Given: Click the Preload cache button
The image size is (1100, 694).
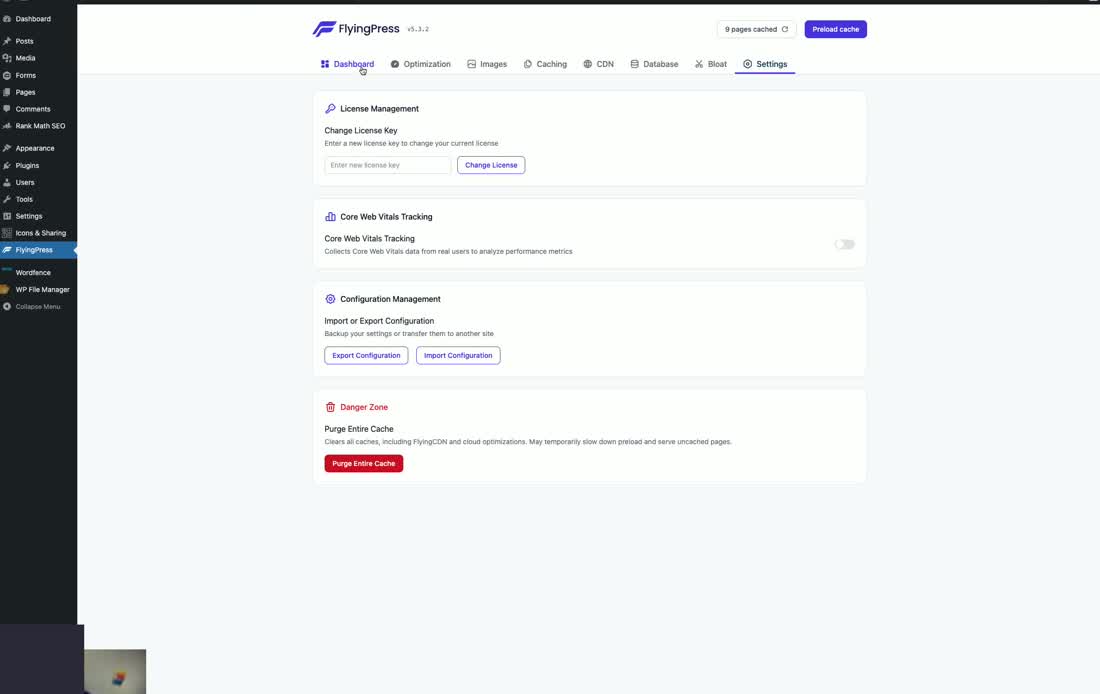Looking at the screenshot, I should click(836, 29).
